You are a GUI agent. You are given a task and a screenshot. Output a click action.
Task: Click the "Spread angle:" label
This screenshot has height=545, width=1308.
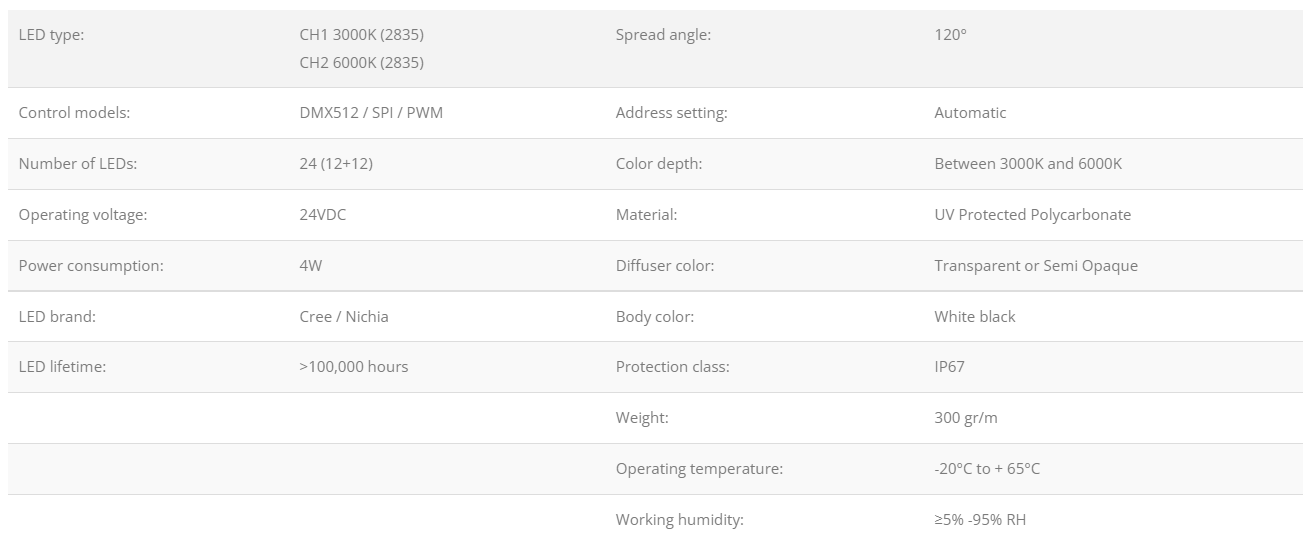pos(663,35)
